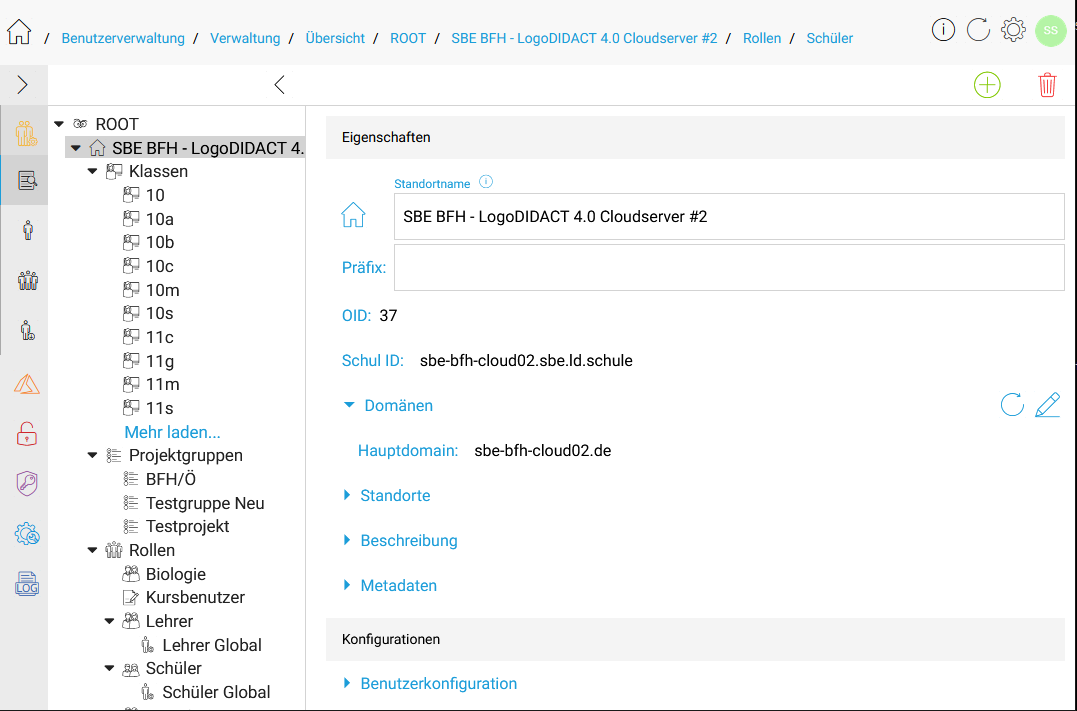Select Kursbenutzer role
The width and height of the screenshot is (1077, 711).
point(195,598)
